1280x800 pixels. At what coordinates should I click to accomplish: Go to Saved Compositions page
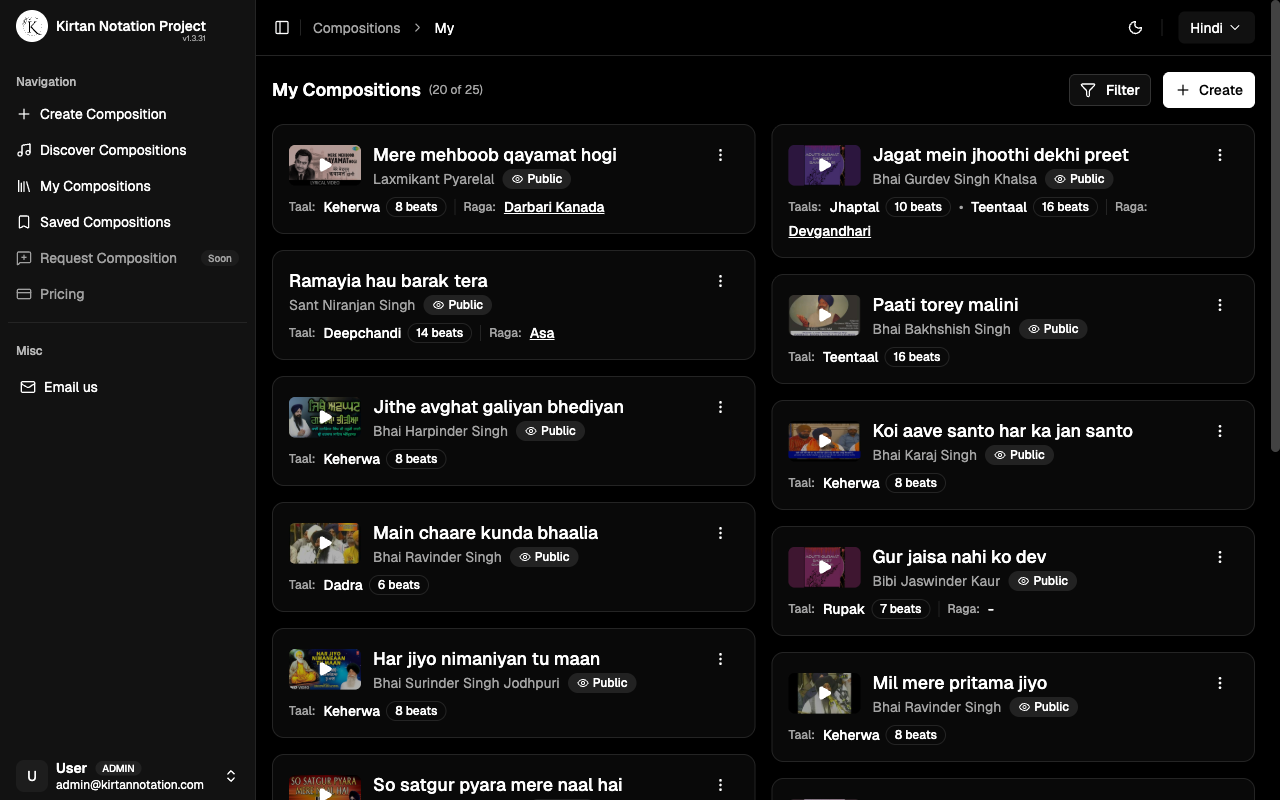click(104, 222)
